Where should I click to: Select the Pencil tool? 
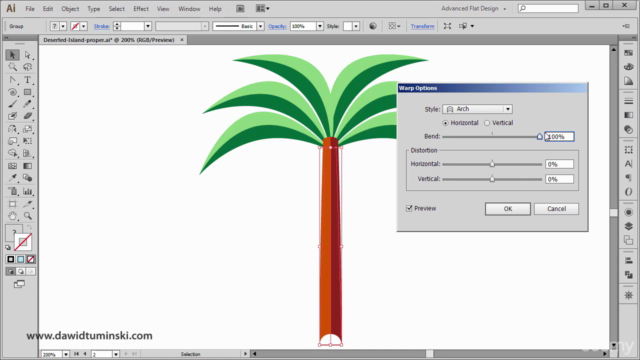coord(27,104)
